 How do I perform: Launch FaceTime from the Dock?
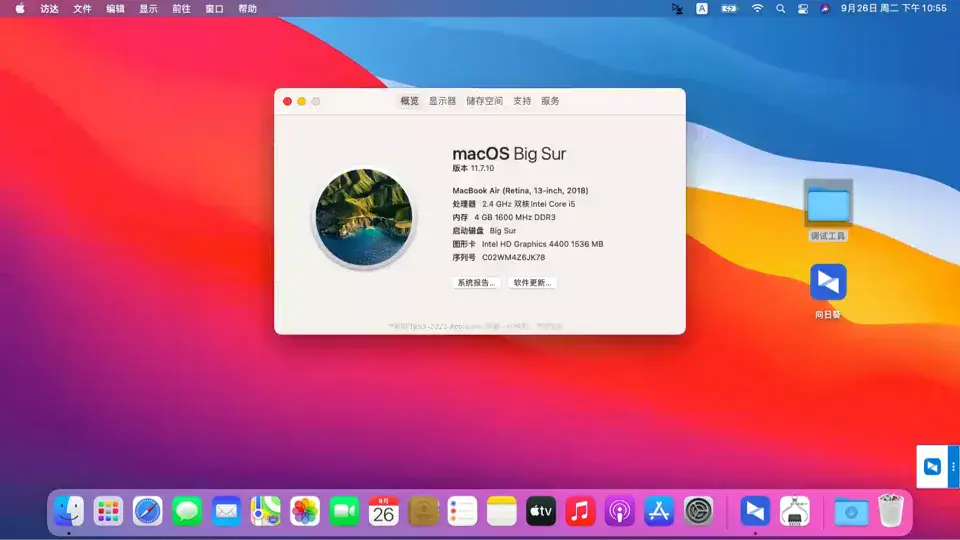pyautogui.click(x=344, y=511)
